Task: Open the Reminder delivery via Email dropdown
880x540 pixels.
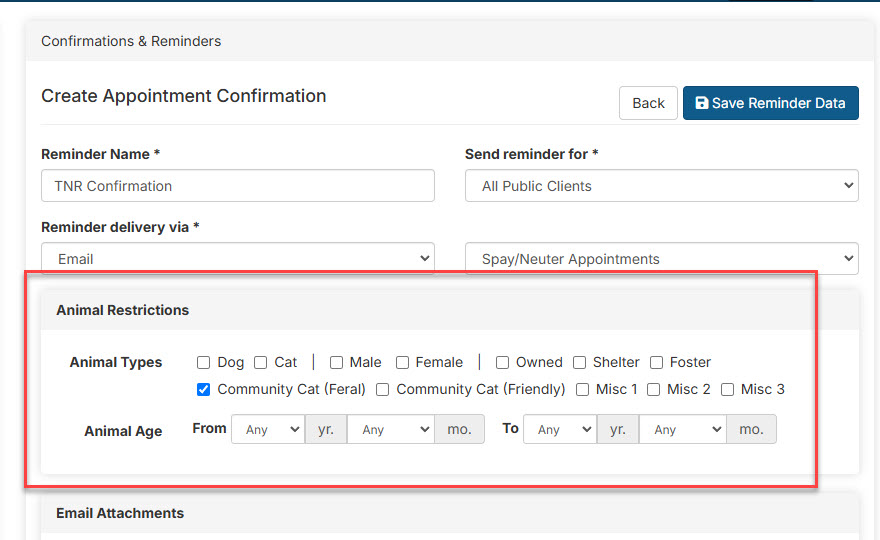Action: click(238, 259)
